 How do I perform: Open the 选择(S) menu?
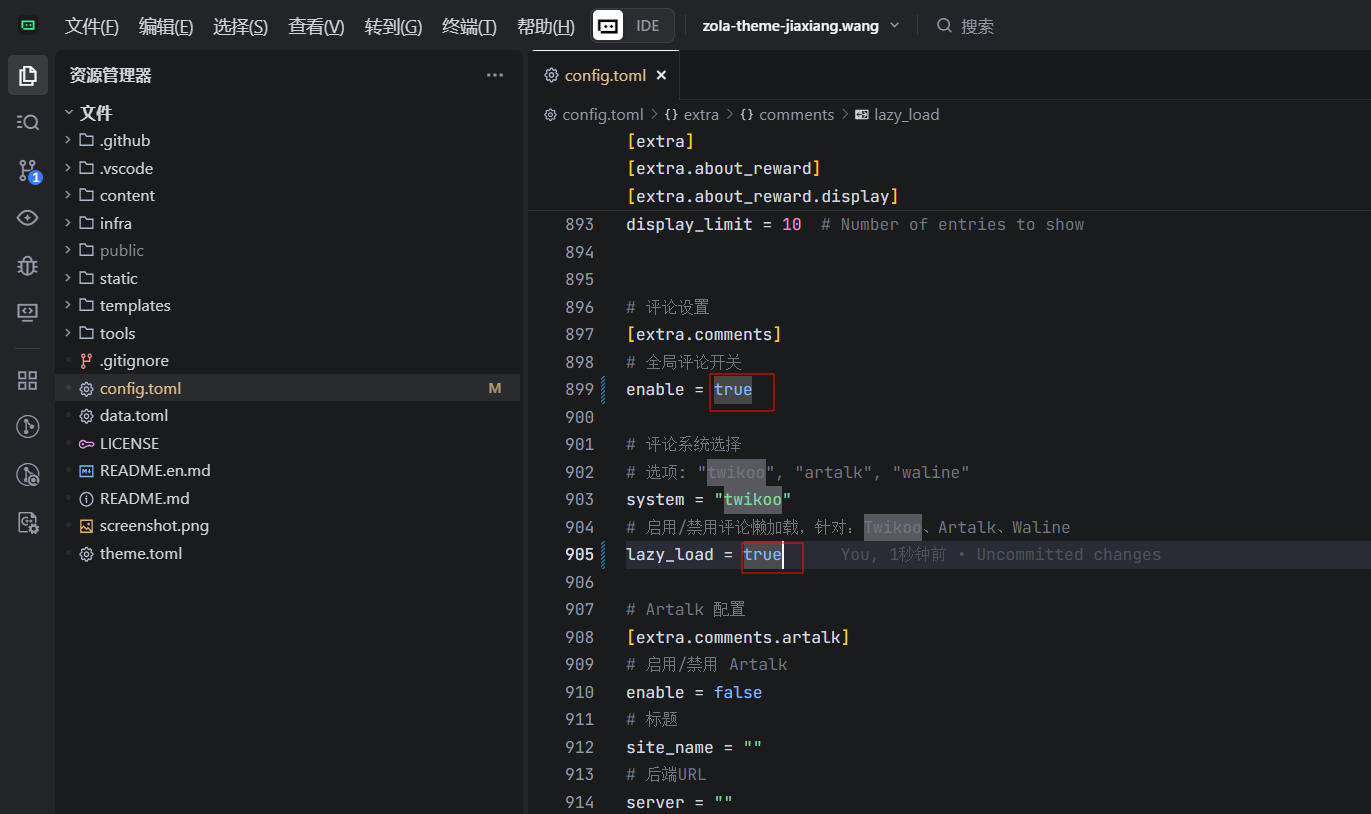point(240,27)
